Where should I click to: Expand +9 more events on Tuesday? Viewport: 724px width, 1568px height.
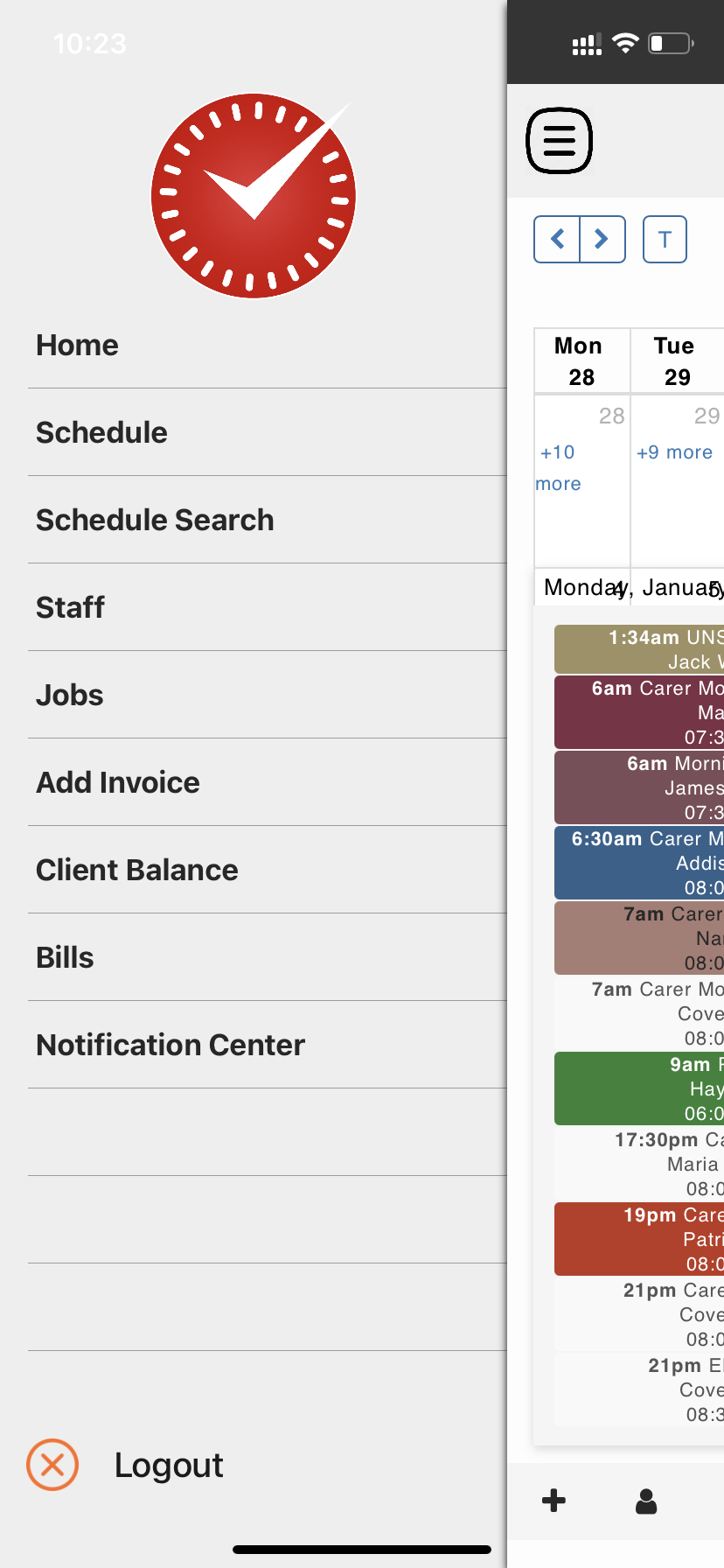[674, 452]
